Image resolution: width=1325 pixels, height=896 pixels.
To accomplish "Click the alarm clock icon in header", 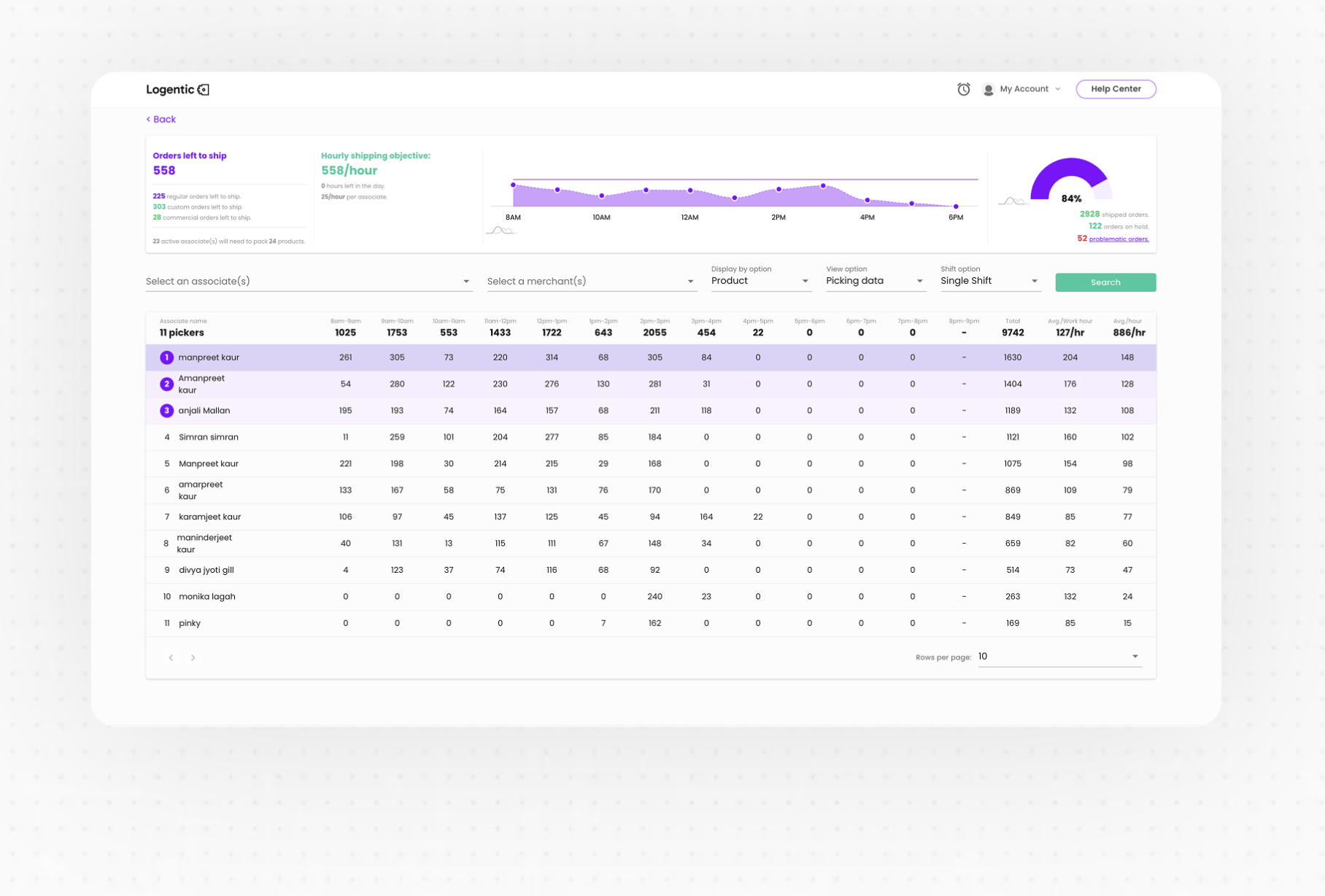I will [x=963, y=89].
